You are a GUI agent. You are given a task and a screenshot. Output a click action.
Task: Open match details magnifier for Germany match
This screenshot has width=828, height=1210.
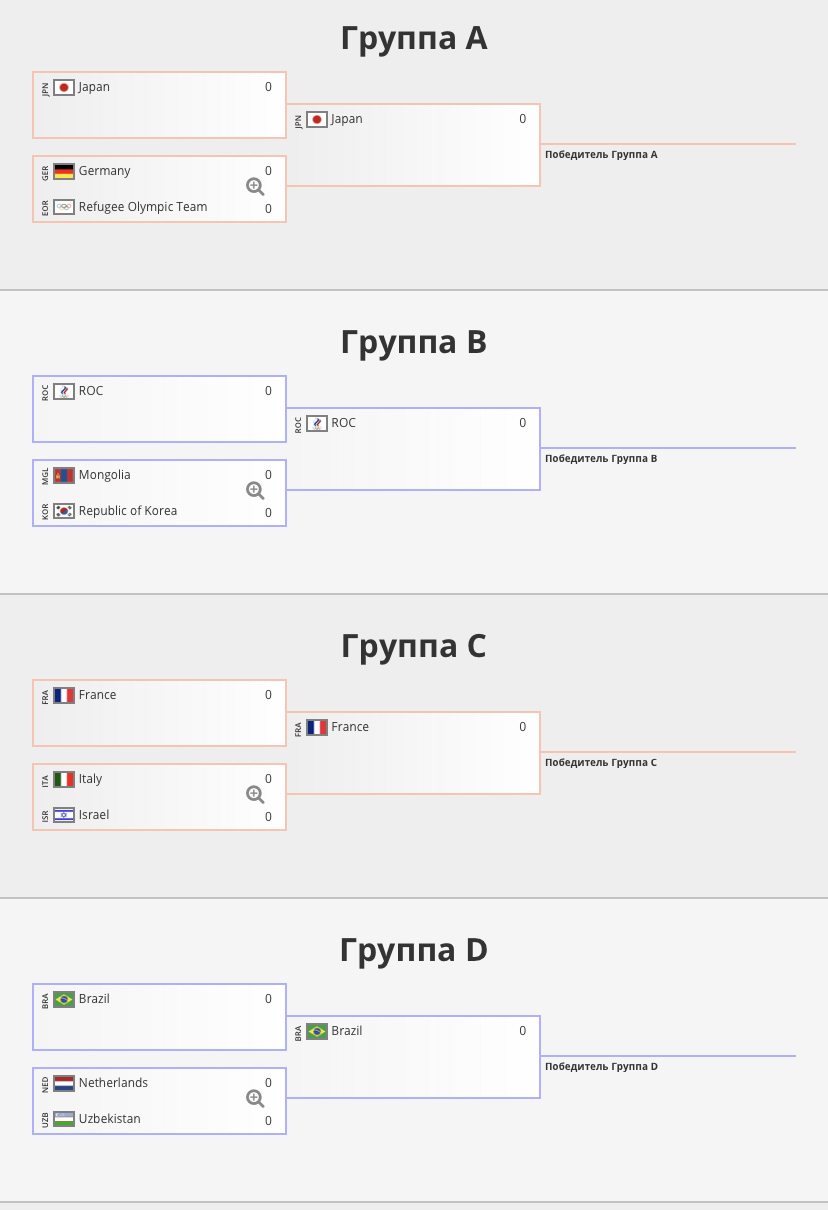(255, 187)
